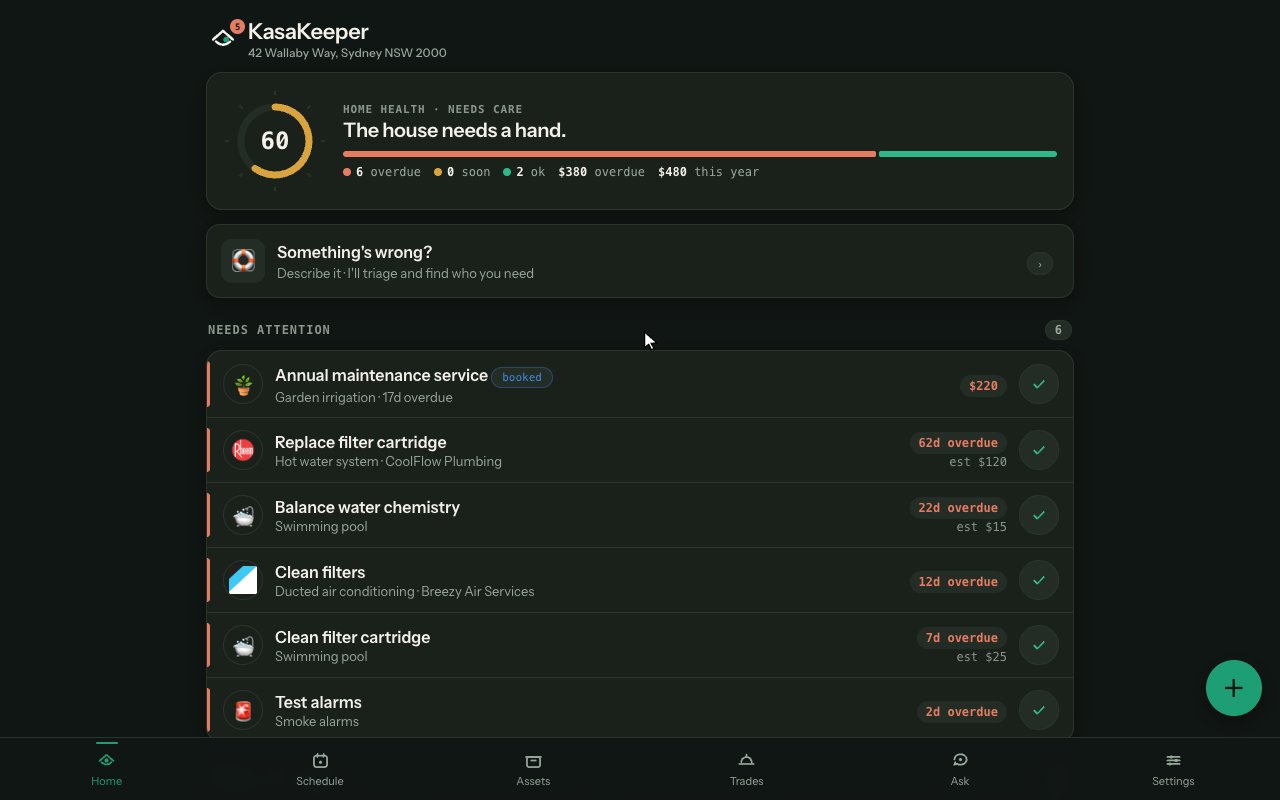
Task: Click the booked tag on Annual maintenance
Action: click(522, 377)
